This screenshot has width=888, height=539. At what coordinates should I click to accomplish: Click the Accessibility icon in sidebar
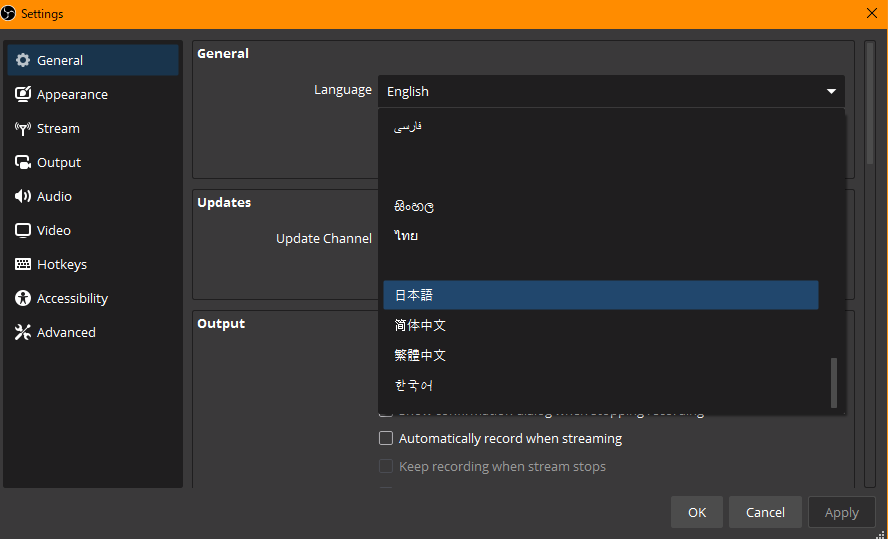(23, 298)
